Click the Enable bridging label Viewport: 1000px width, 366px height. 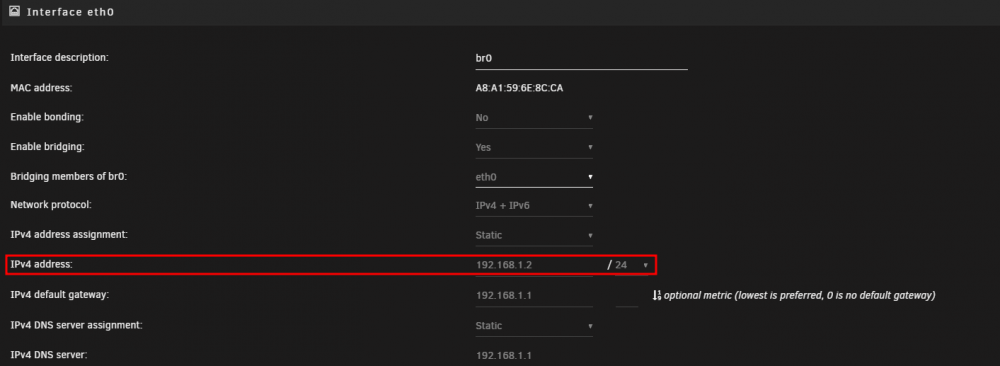point(48,147)
